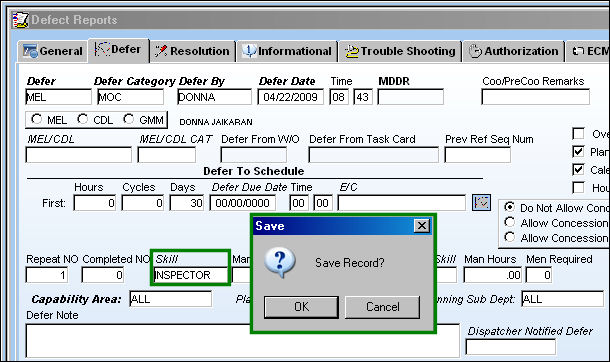The height and width of the screenshot is (362, 610).
Task: Switch to the General tab
Action: (x=53, y=51)
